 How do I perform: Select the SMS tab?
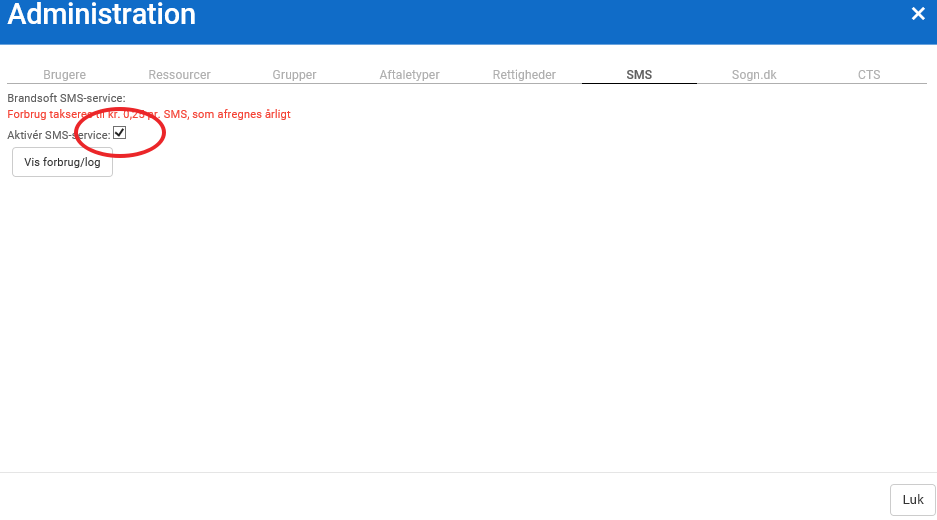pyautogui.click(x=639, y=75)
